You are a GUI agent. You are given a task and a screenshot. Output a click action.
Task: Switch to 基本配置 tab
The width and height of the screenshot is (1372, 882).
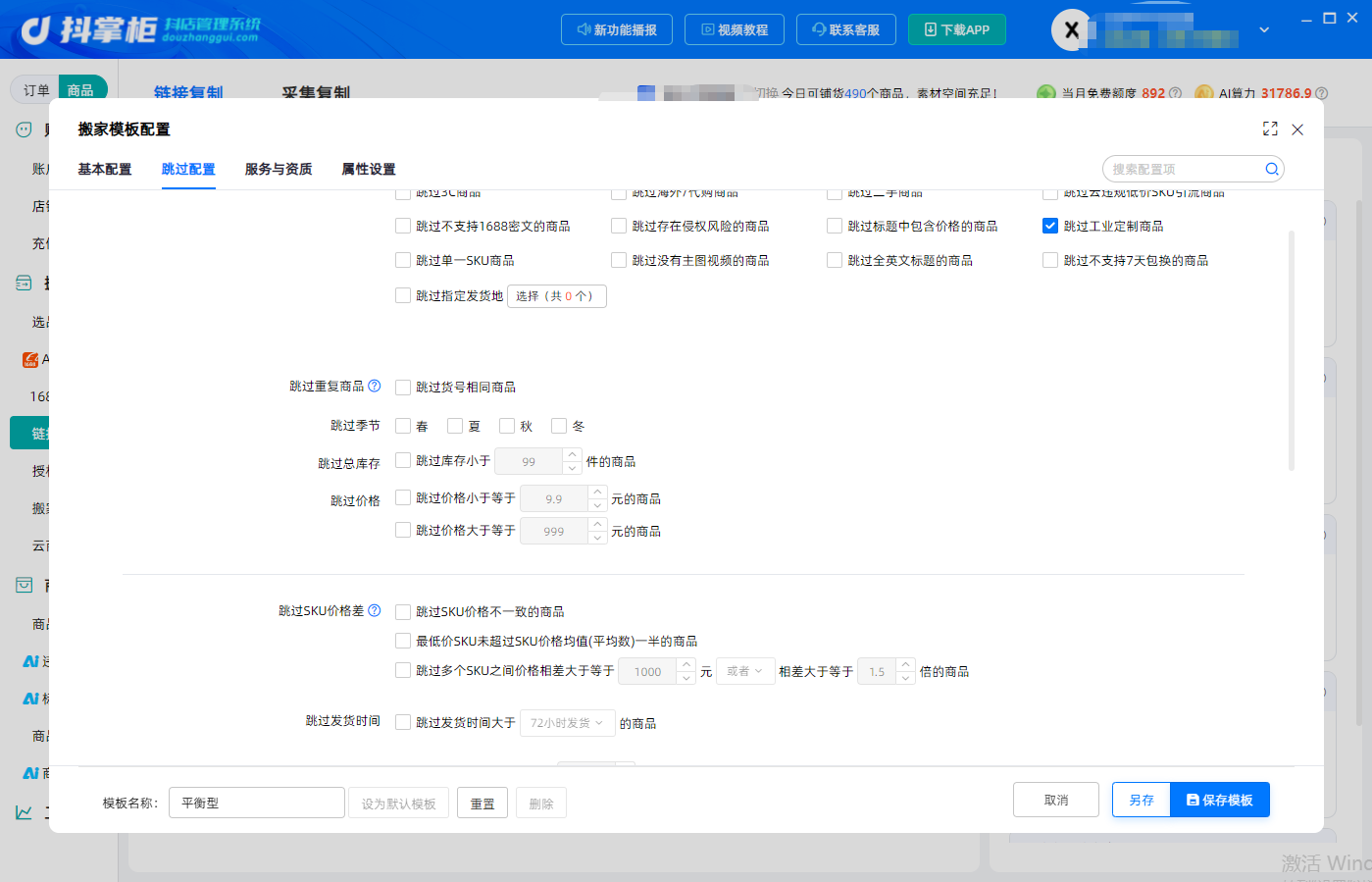tap(105, 169)
